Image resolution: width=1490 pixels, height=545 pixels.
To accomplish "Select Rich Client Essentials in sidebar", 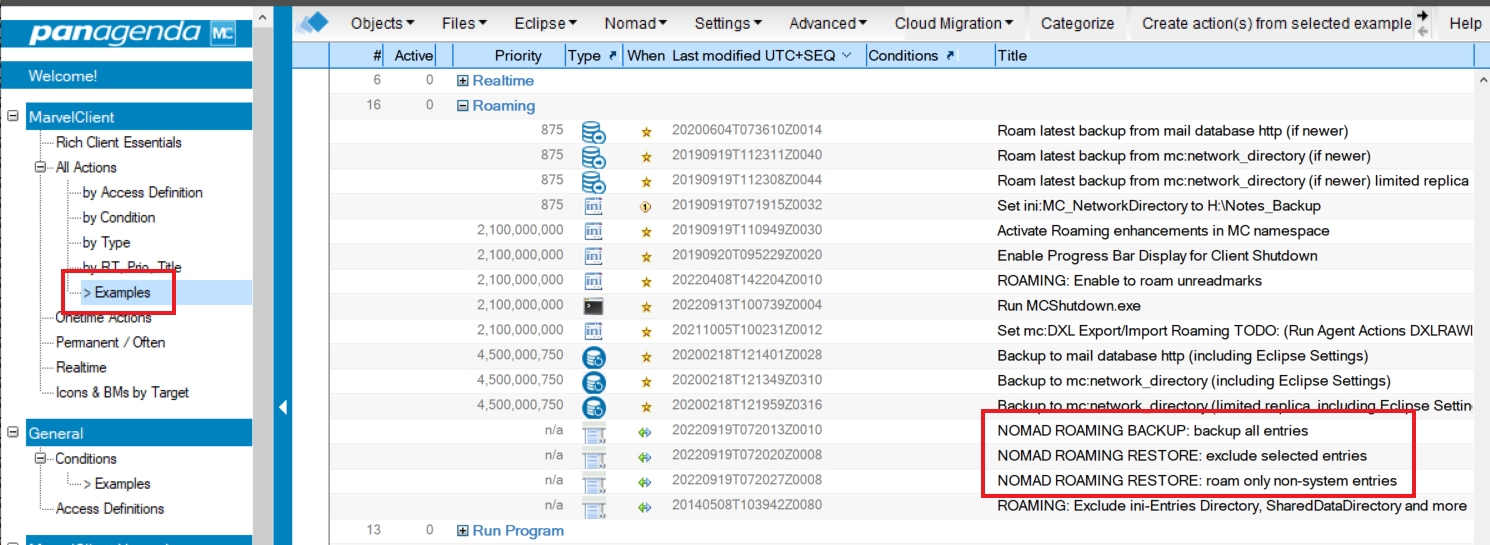I will click(x=119, y=142).
